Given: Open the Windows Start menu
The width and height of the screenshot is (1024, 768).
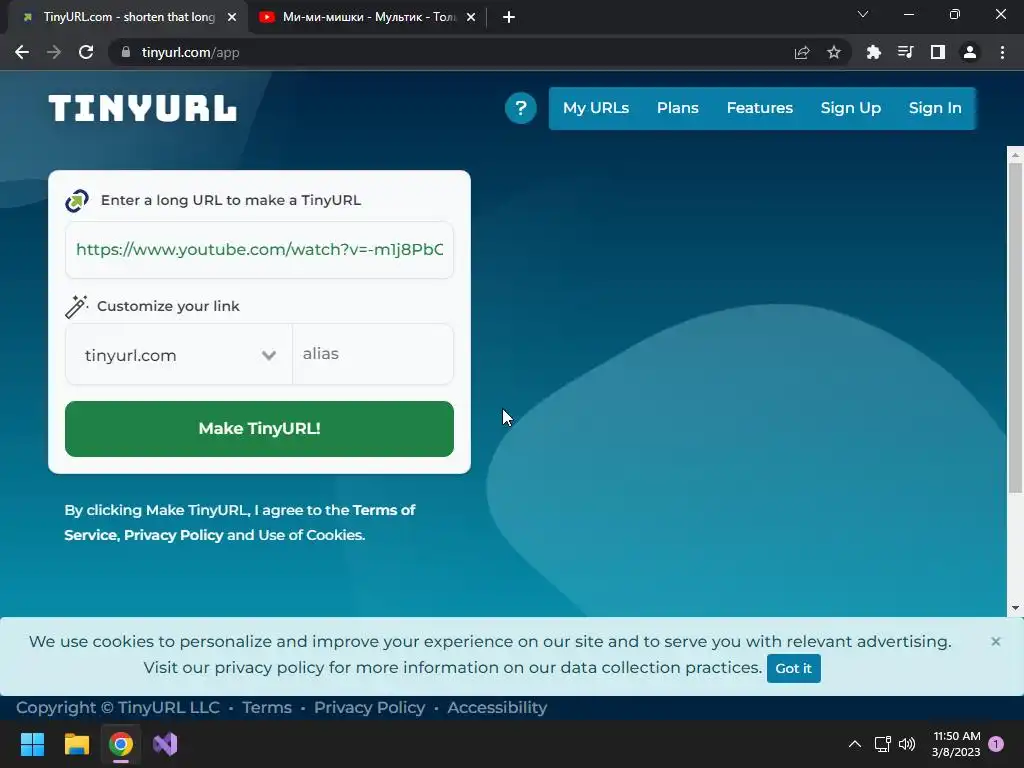Looking at the screenshot, I should (32, 744).
